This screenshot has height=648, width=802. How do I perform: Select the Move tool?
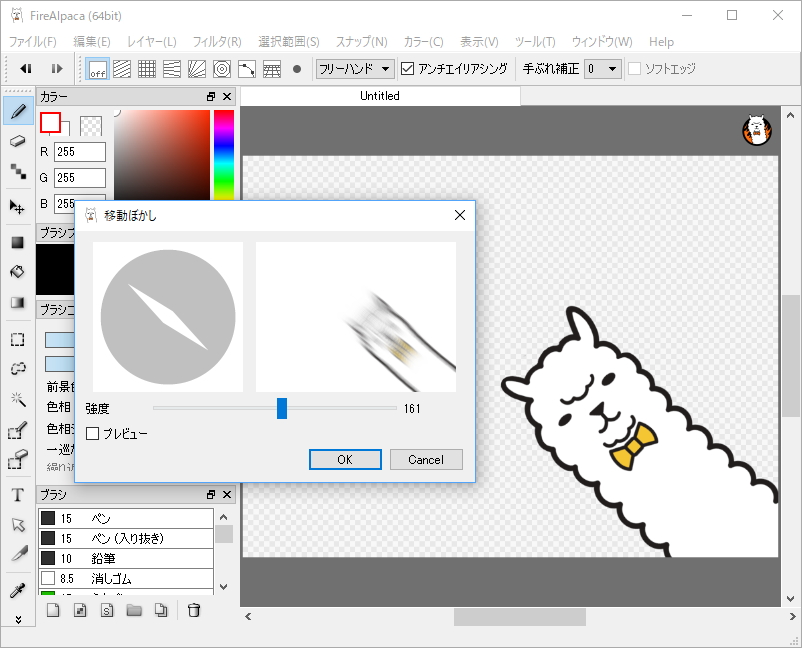click(x=17, y=207)
